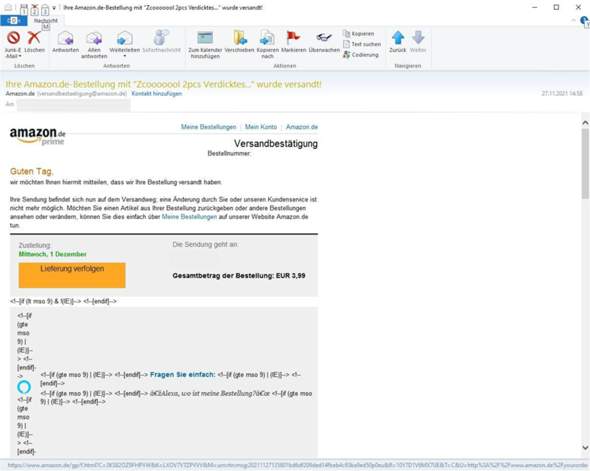Screen dimensions: 590x471
Task: Click the quick access print icon
Action: (x=44, y=8)
